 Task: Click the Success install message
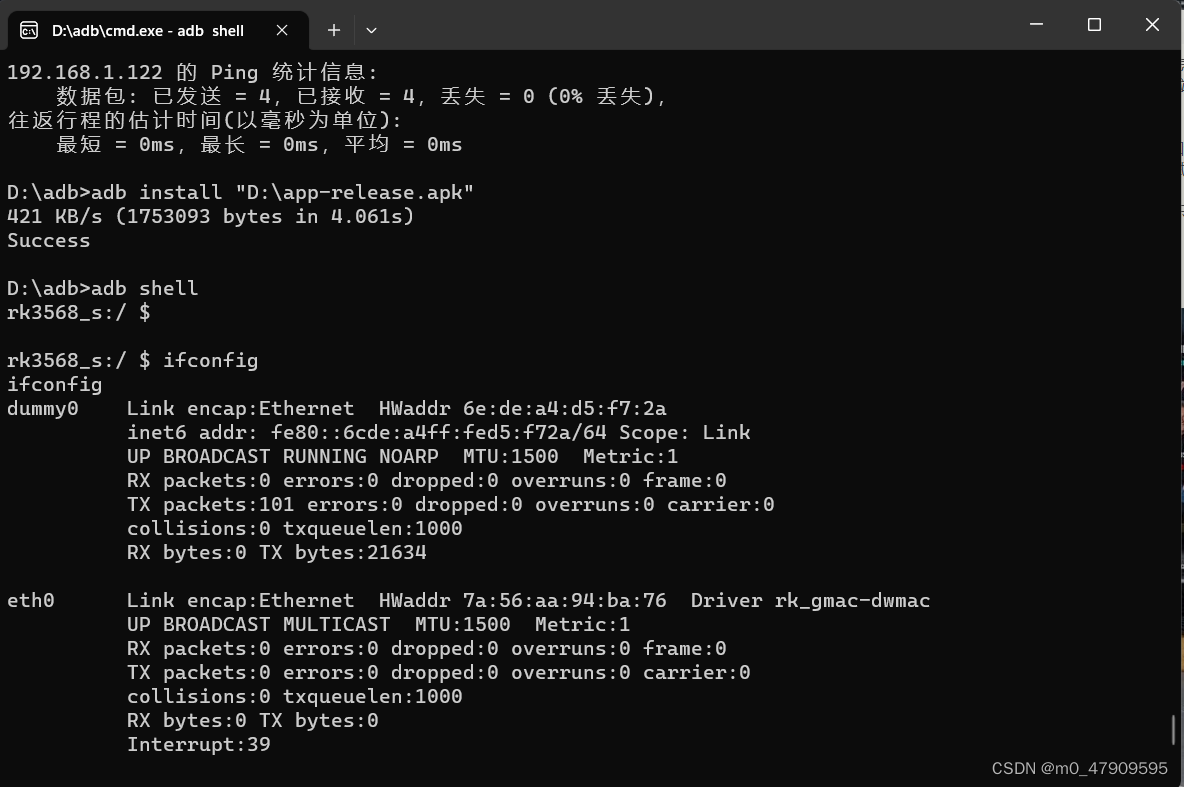coord(48,240)
